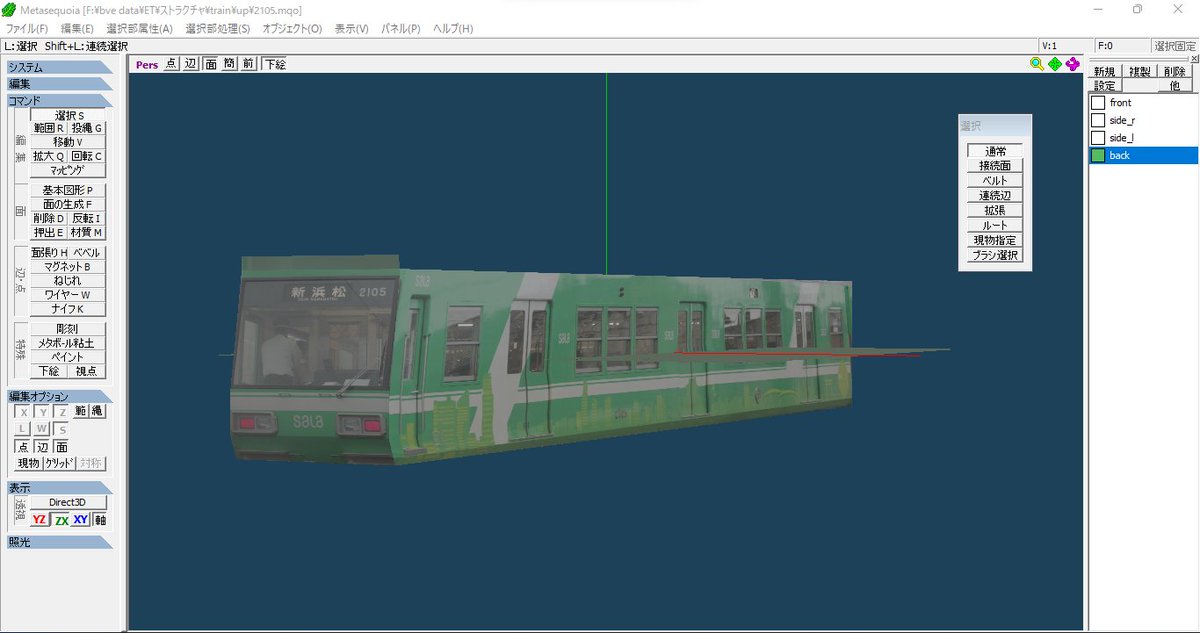Toggle XY plane display
This screenshot has width=1200, height=633.
pyautogui.click(x=81, y=520)
